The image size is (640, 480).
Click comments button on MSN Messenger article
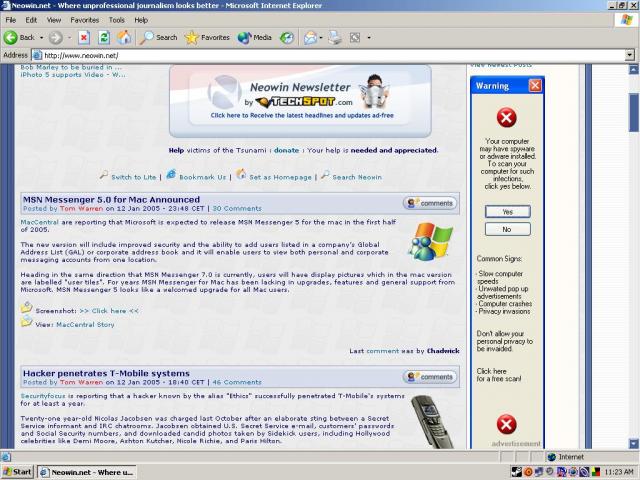[430, 203]
